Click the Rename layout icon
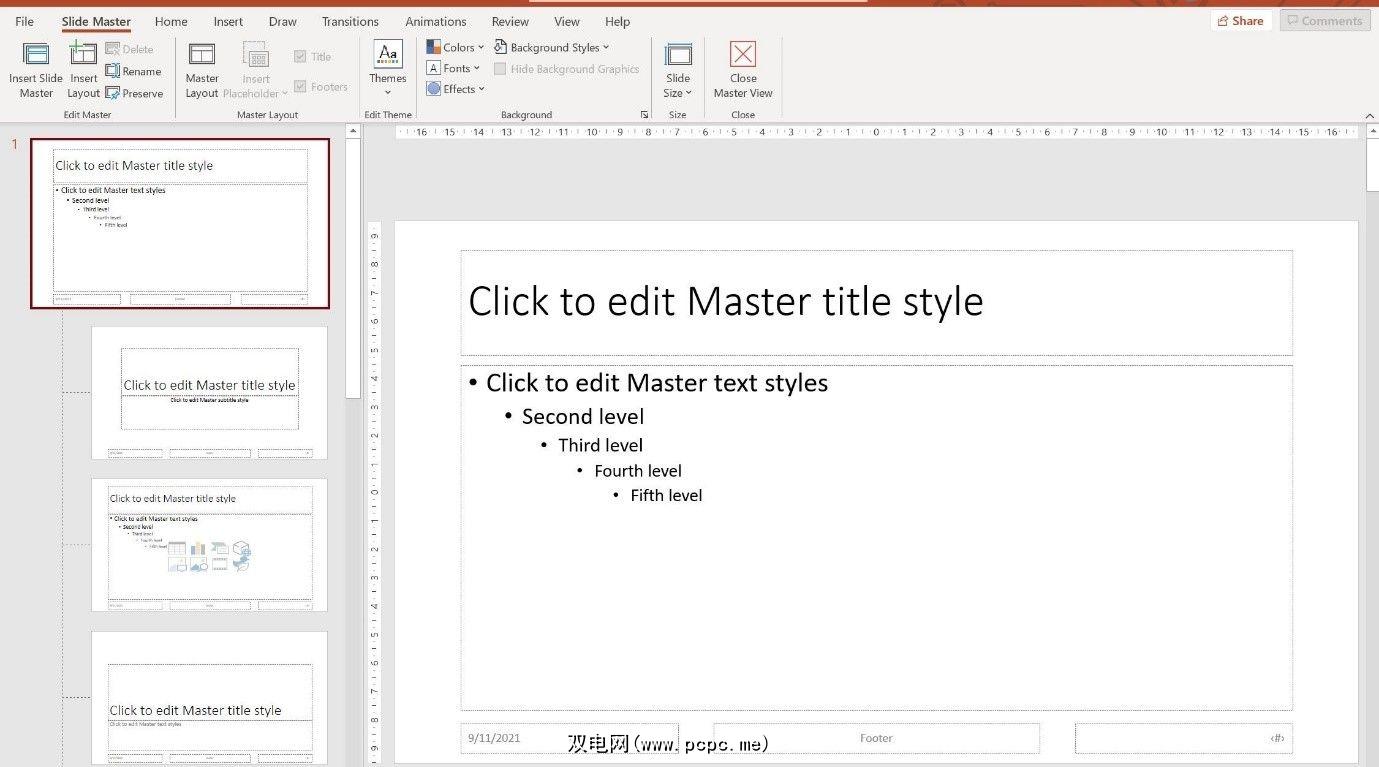 click(x=113, y=71)
